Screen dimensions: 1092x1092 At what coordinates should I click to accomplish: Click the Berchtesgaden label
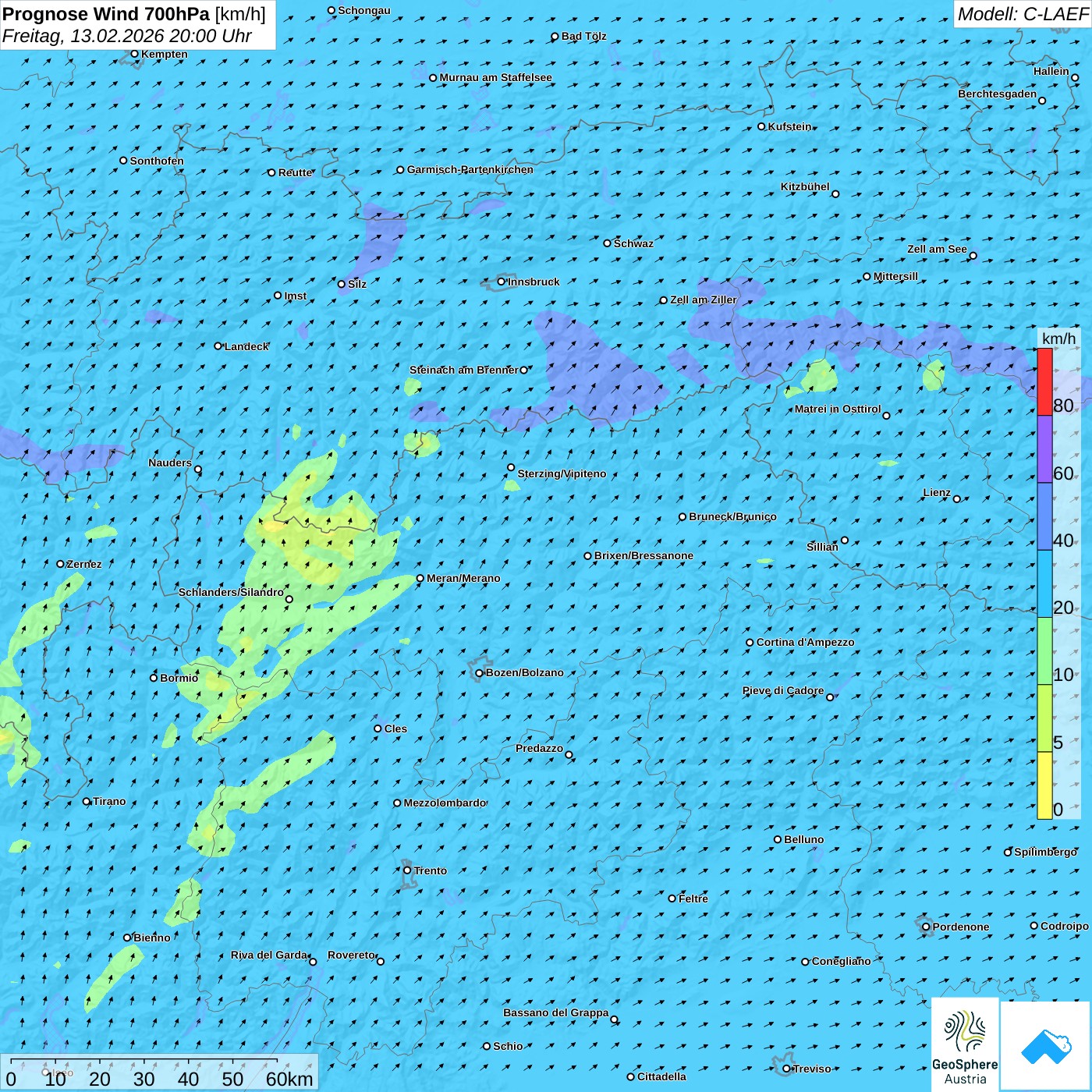tap(998, 94)
